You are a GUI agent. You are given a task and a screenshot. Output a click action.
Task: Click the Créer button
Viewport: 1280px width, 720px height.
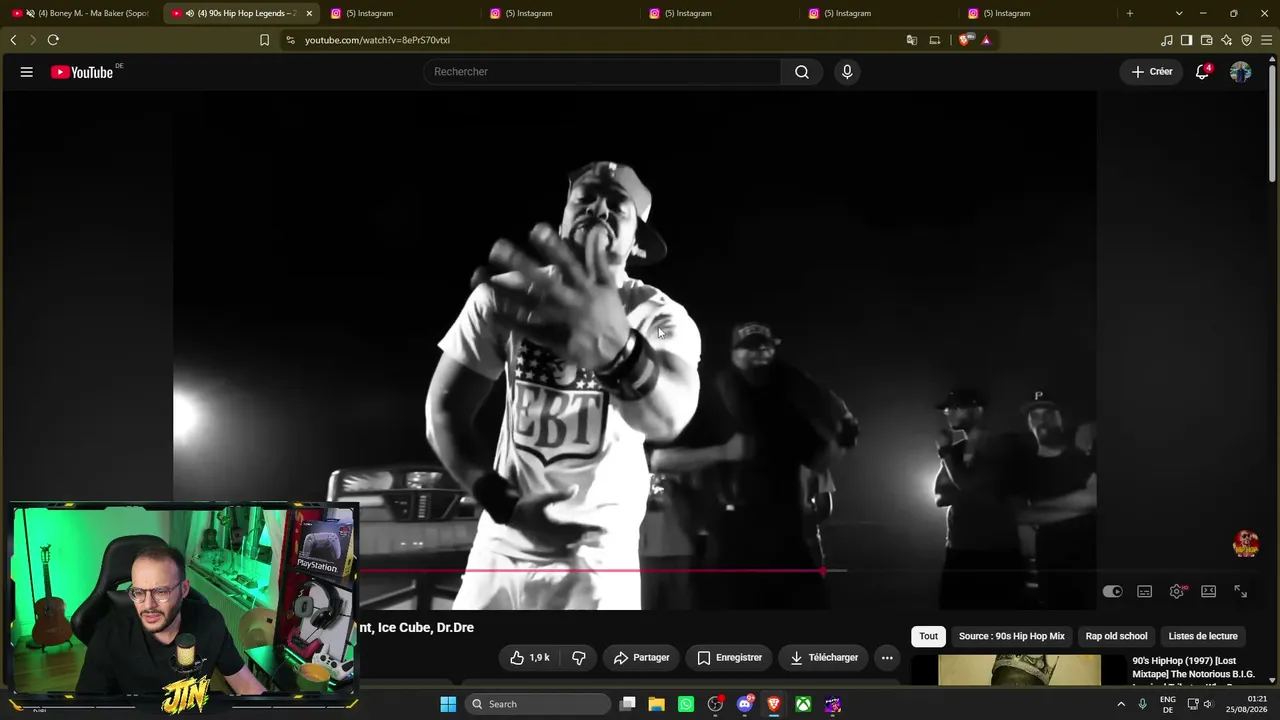click(1152, 72)
